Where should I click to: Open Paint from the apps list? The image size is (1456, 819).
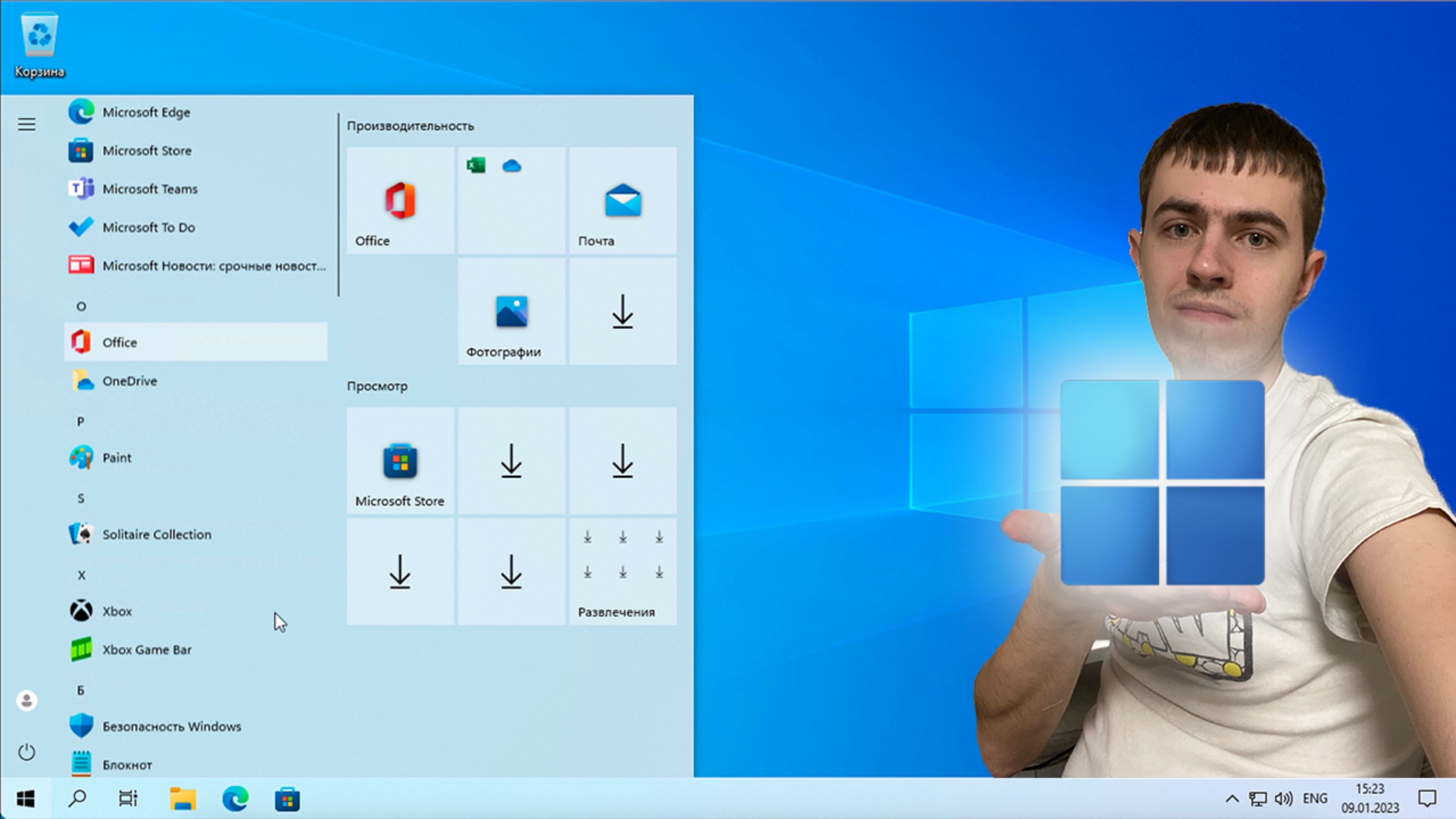click(x=116, y=458)
